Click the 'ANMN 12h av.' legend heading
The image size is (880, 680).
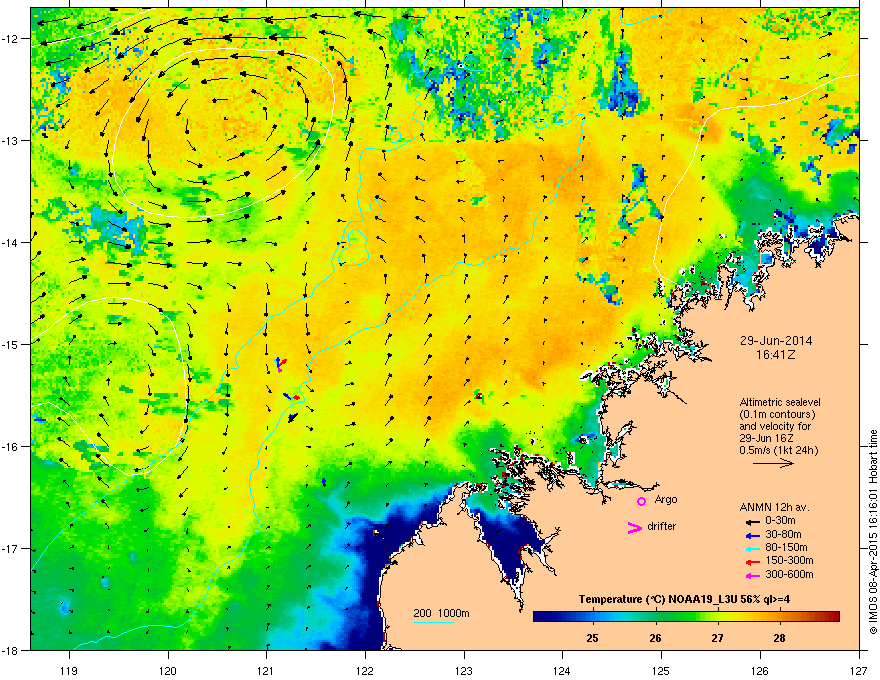[774, 507]
